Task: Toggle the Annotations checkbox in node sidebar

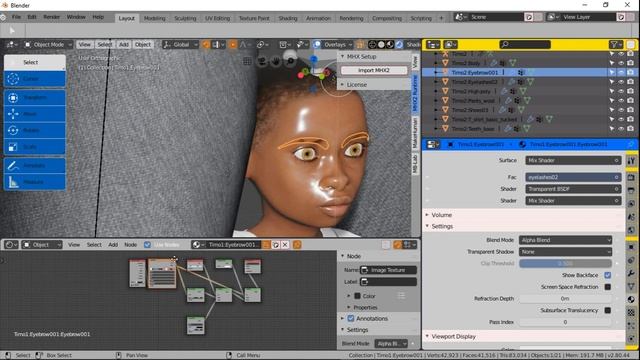Action: 351,318
